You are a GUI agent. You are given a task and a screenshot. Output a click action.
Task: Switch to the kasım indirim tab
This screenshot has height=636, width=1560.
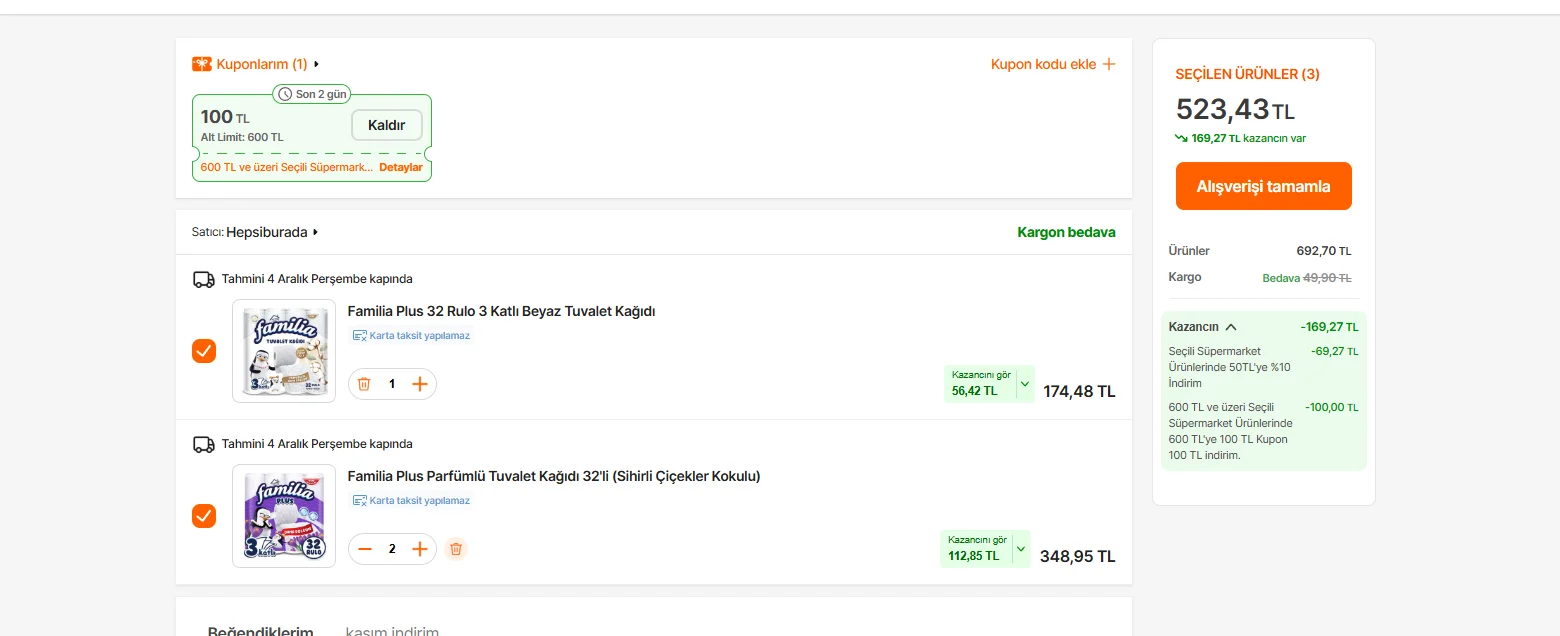392,631
